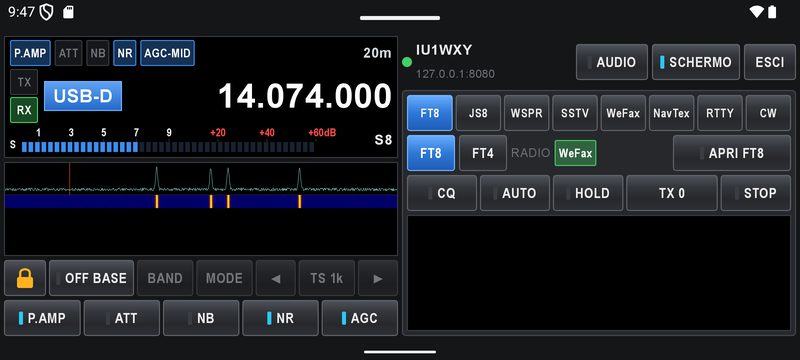Tap the ESCI exit button
The width and height of the screenshot is (800, 360).
click(769, 62)
